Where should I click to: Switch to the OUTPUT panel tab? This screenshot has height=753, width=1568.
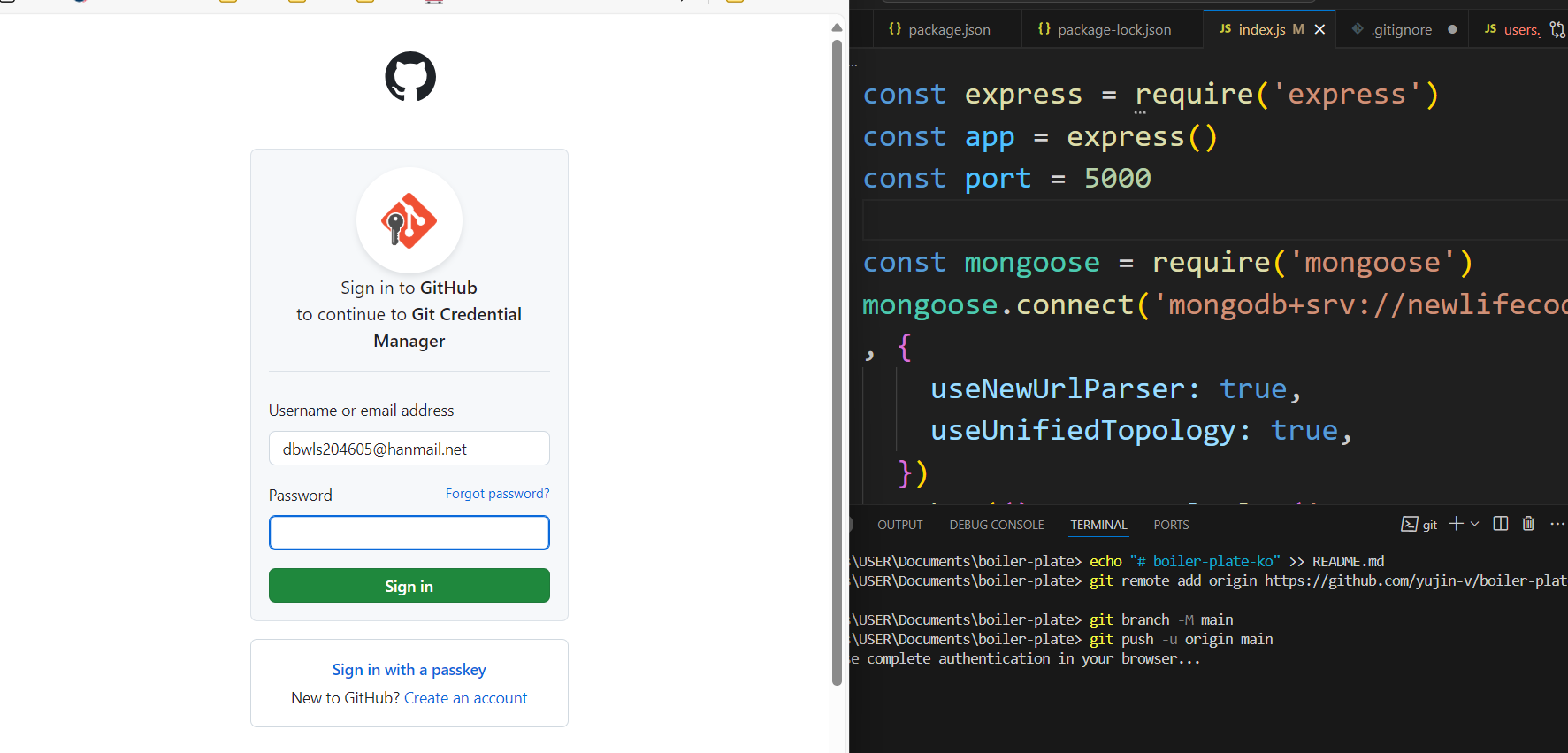coord(899,525)
